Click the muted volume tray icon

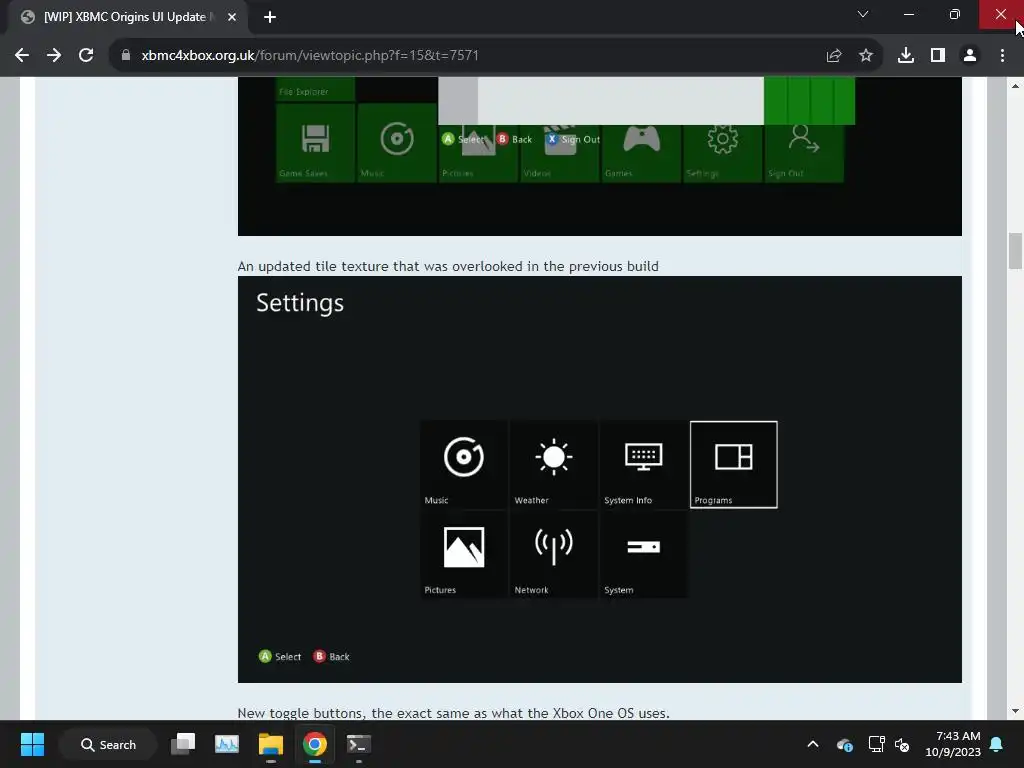tap(902, 744)
